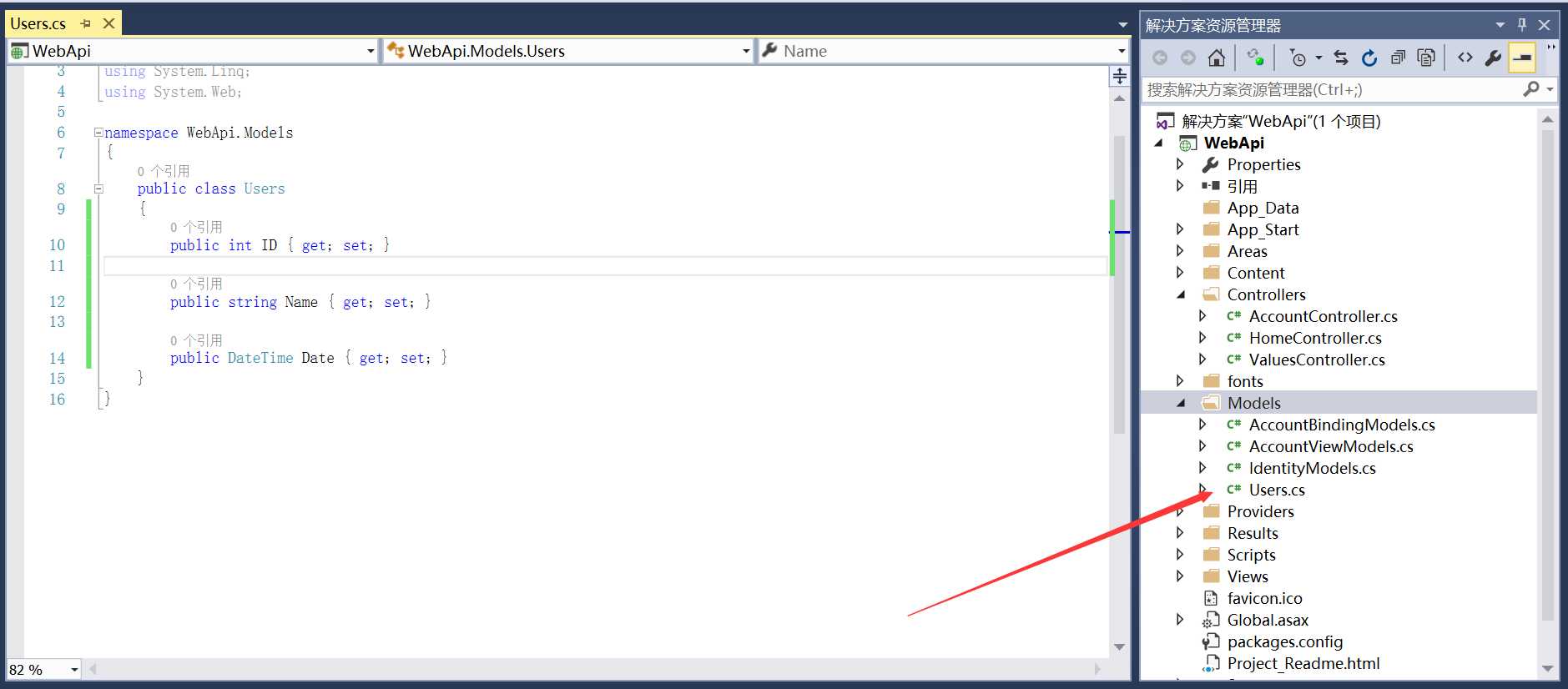Viewport: 1568px width, 689px height.
Task: Click the editor vertical scrollbar down arrow
Action: (1120, 647)
